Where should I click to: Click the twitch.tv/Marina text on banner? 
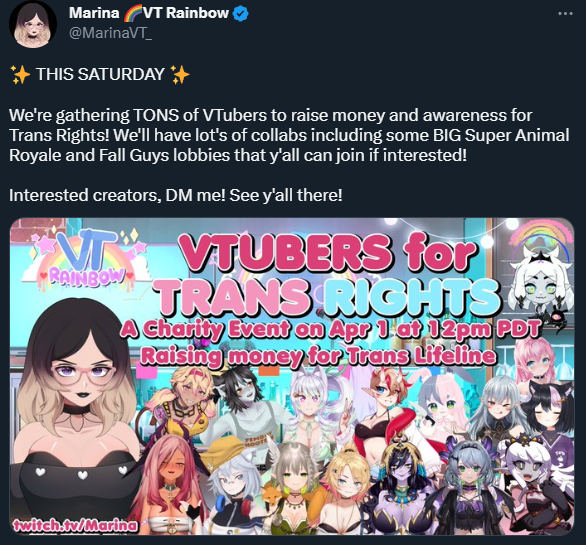(x=75, y=526)
